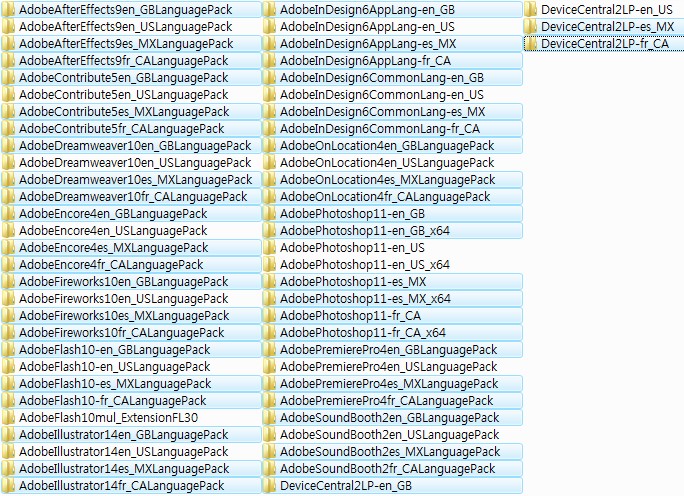This screenshot has height=496, width=684.
Task: Click the folder icon beside AdobePhotoshop11-en_US
Action: pos(270,248)
